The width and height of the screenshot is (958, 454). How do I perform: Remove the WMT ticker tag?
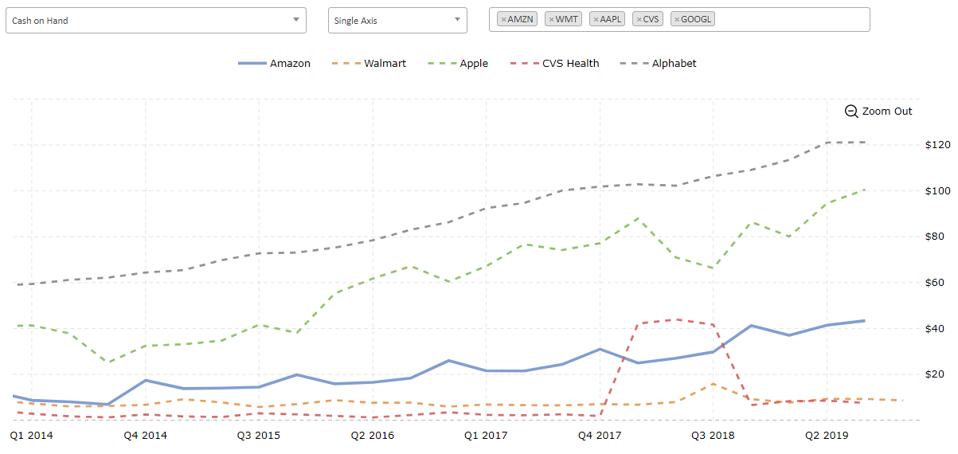(x=551, y=20)
